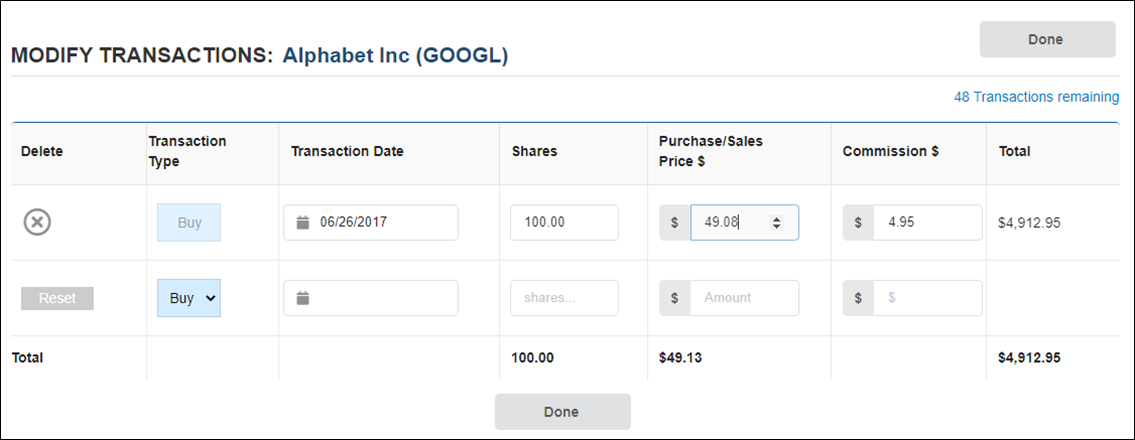Screen dimensions: 1135x440
Task: Click the average price $49.13 value
Action: pos(681,358)
